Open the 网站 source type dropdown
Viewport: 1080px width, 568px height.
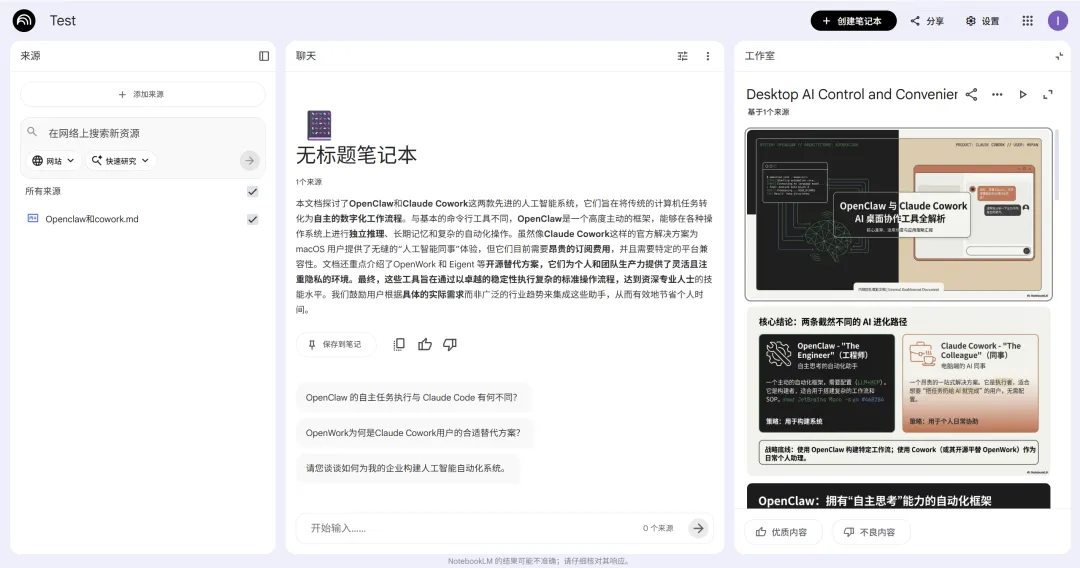[53, 160]
